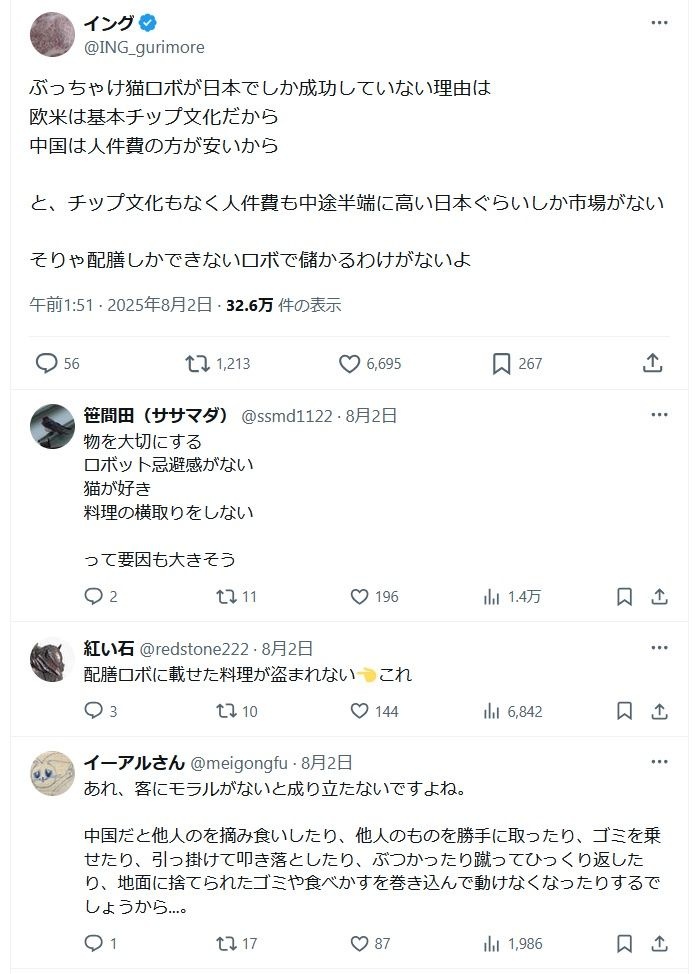This screenshot has height=974, width=695.
Task: Open more options for ING's post
Action: 659,23
